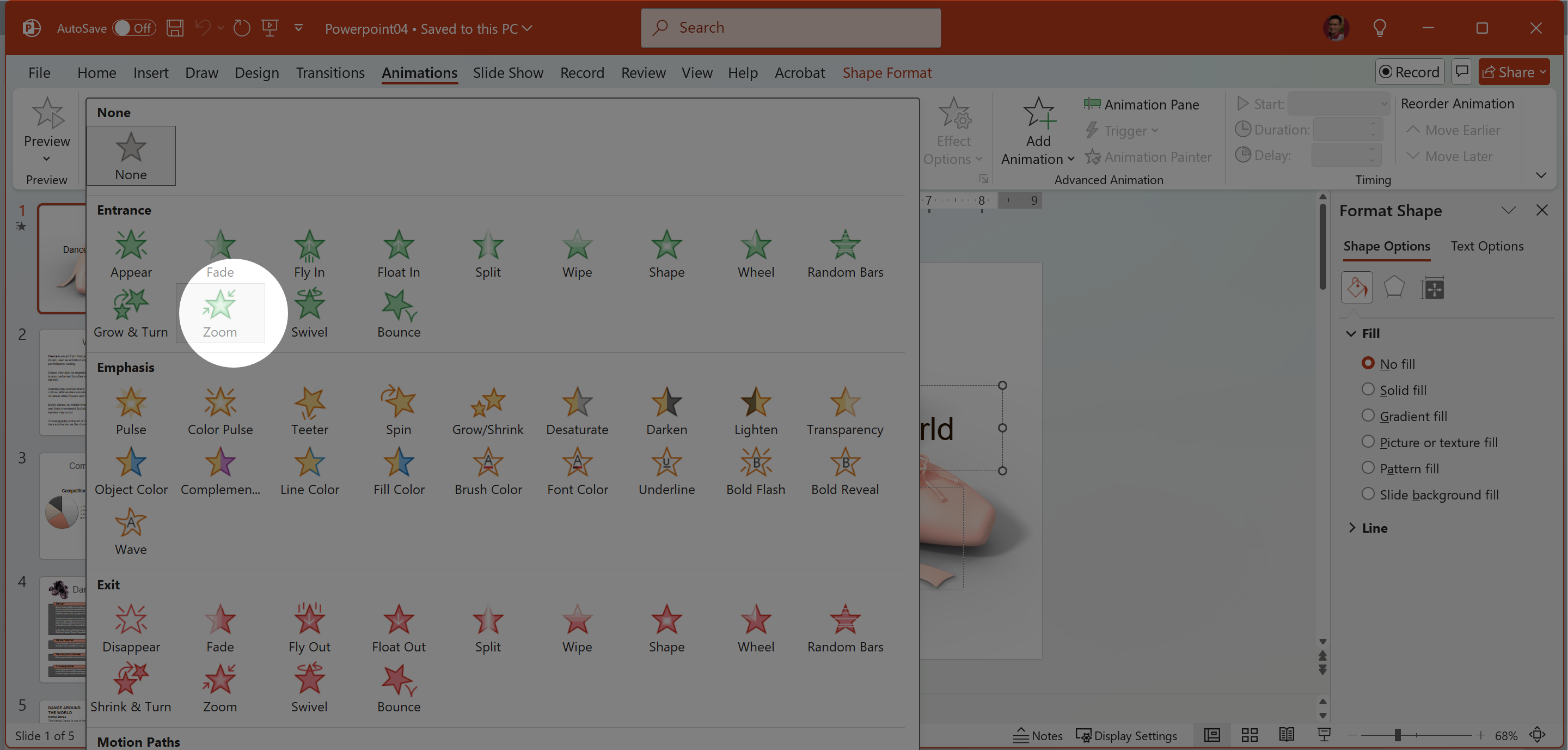Apply the Spin emphasis animation
Viewport: 1568px width, 750px height.
[398, 410]
